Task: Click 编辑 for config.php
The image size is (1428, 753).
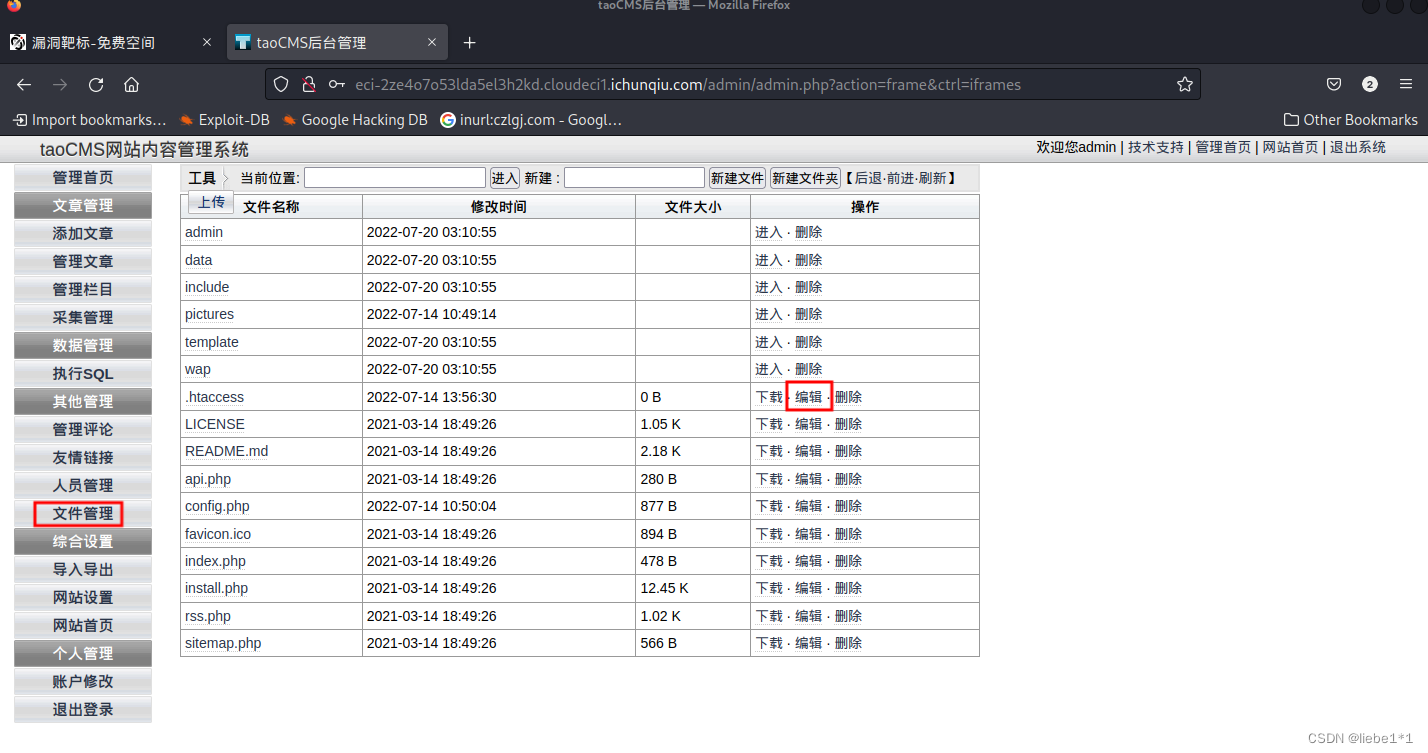Action: [x=808, y=506]
